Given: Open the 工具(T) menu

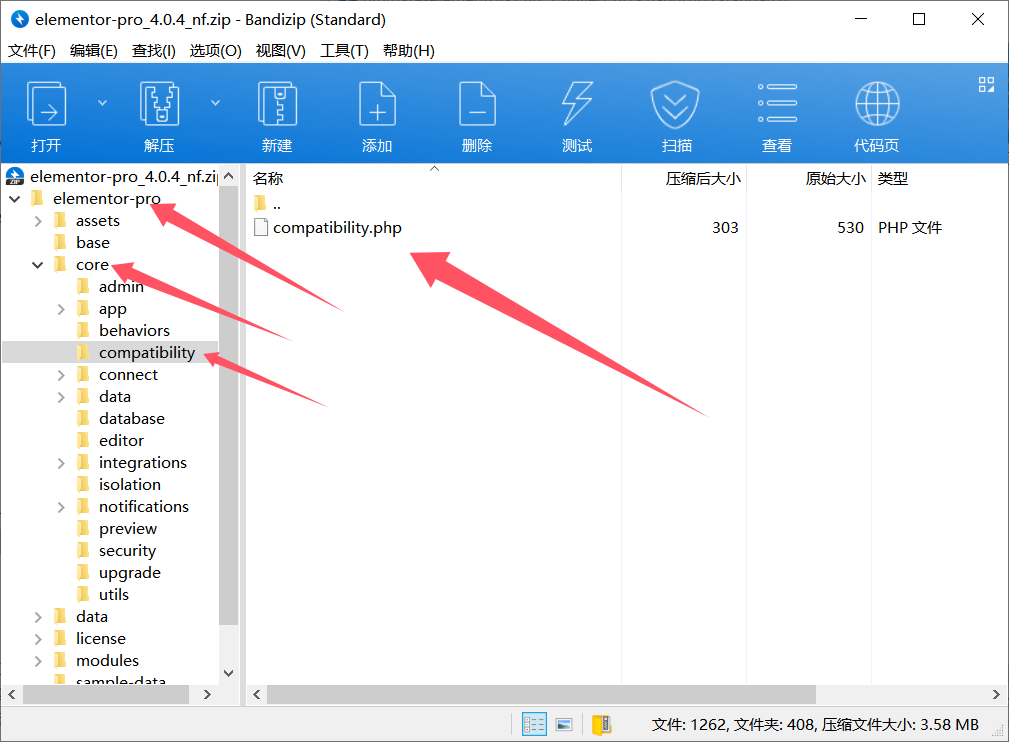Looking at the screenshot, I should click(344, 50).
